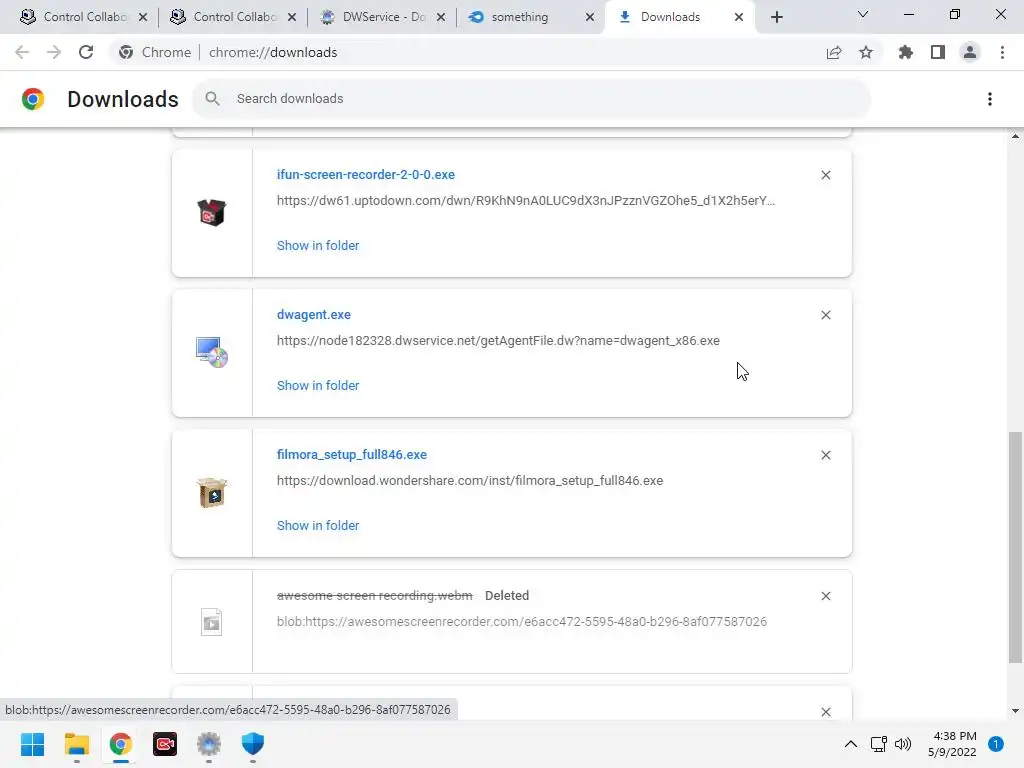Click the scrollbar down arrow
The image size is (1024, 768).
[1015, 711]
